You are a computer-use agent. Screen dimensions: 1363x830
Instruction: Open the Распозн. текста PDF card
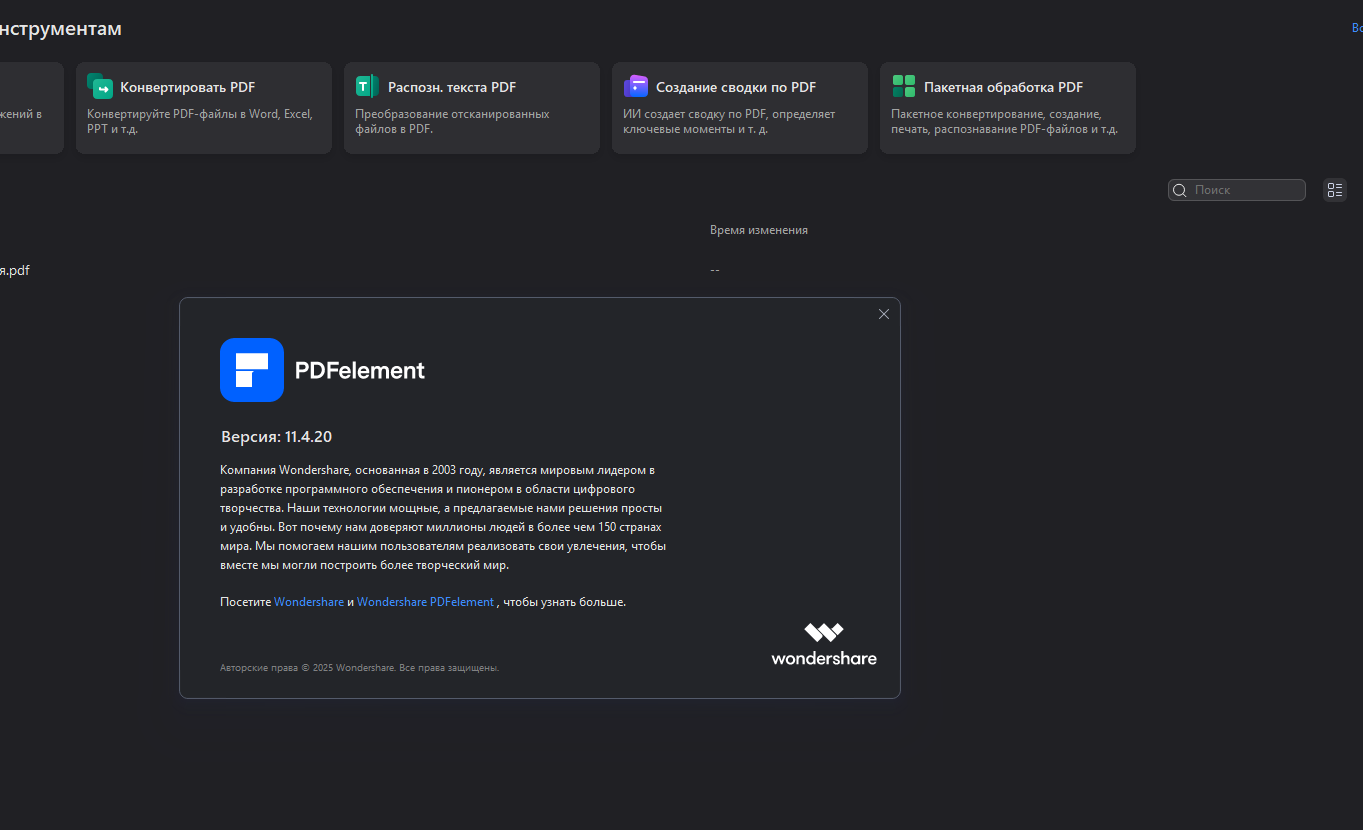tap(472, 108)
